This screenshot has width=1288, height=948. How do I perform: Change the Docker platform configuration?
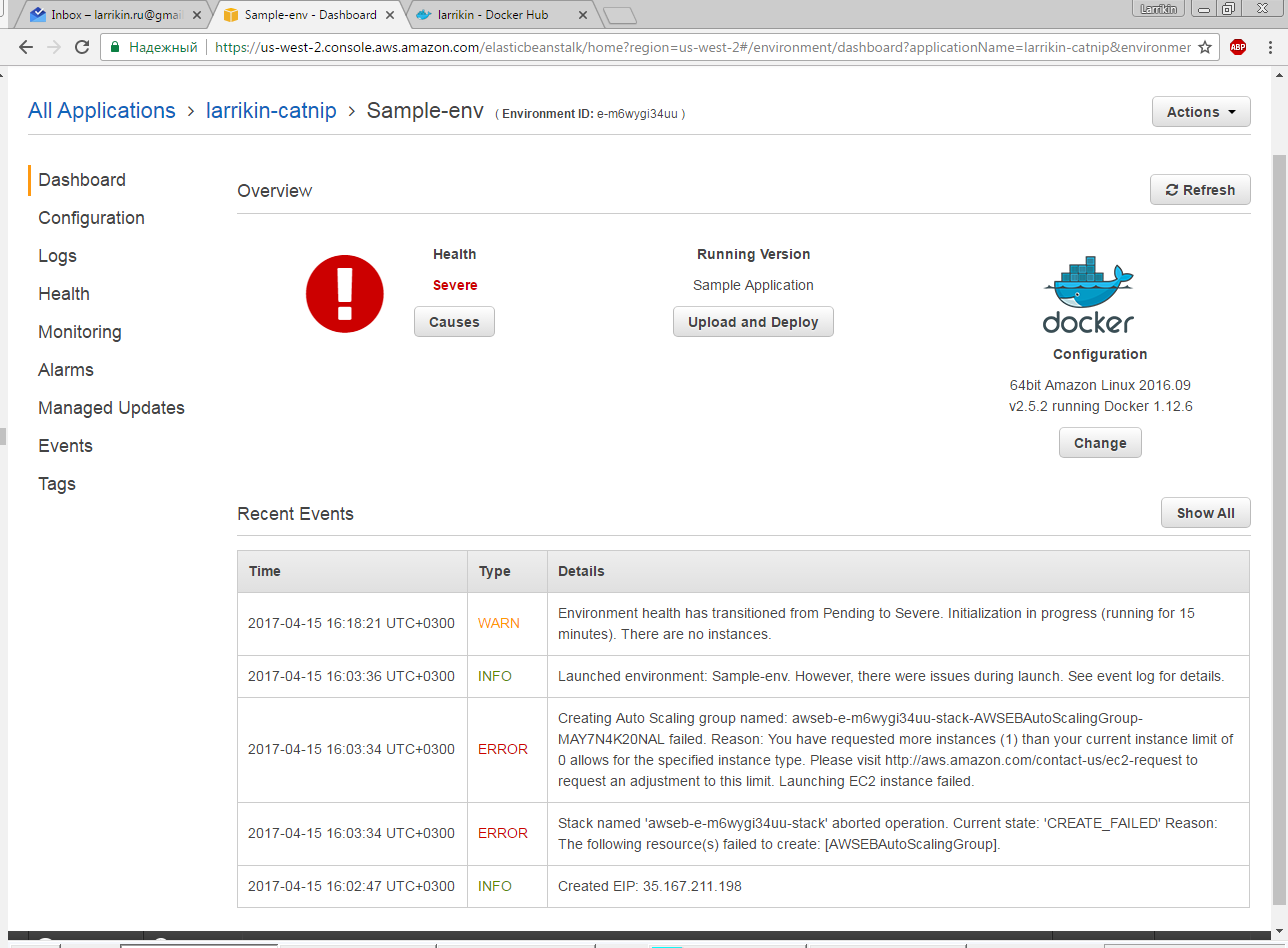(x=1100, y=443)
